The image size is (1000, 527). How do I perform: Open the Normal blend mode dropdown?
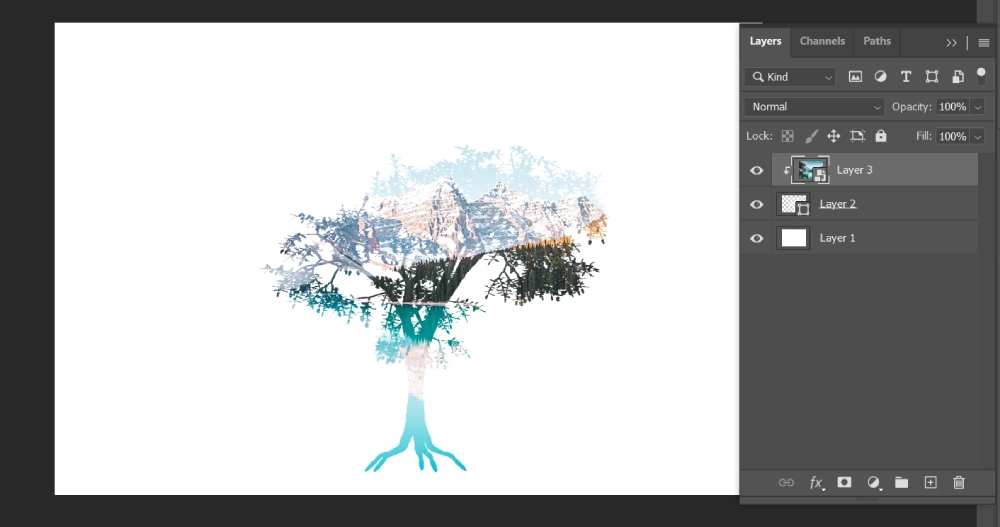(814, 107)
